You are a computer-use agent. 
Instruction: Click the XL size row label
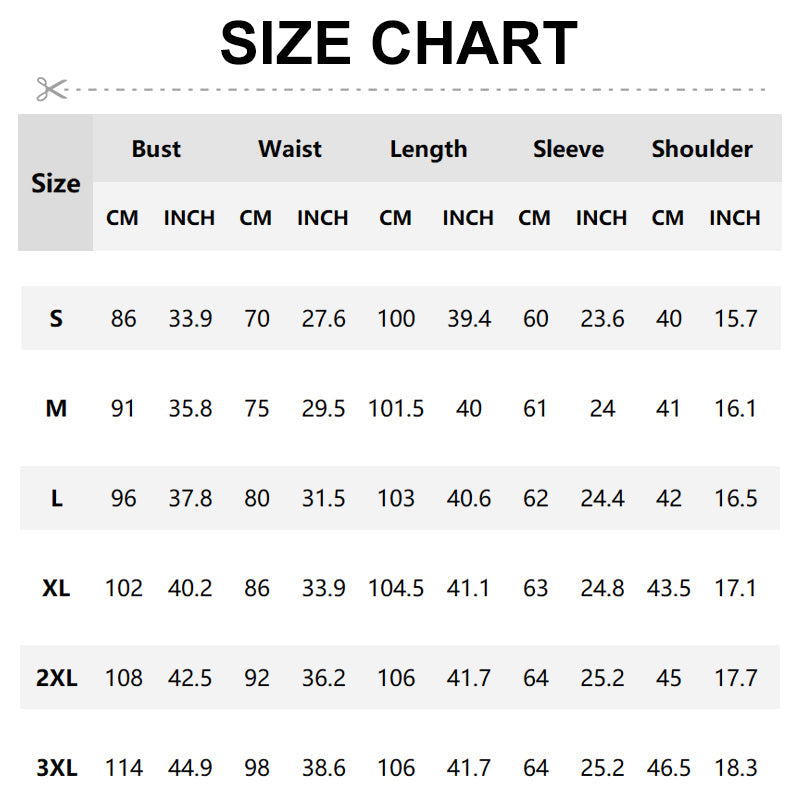pyautogui.click(x=56, y=588)
